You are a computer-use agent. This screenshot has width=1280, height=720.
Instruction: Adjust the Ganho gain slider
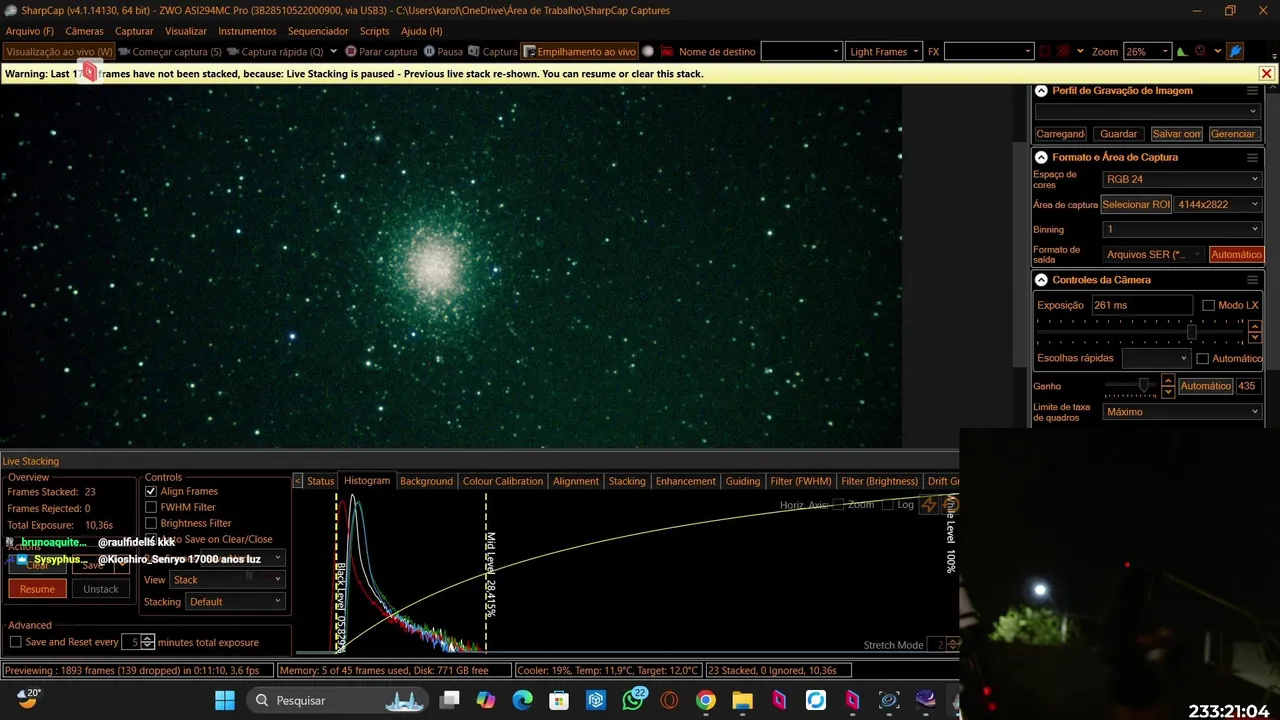tap(1143, 386)
